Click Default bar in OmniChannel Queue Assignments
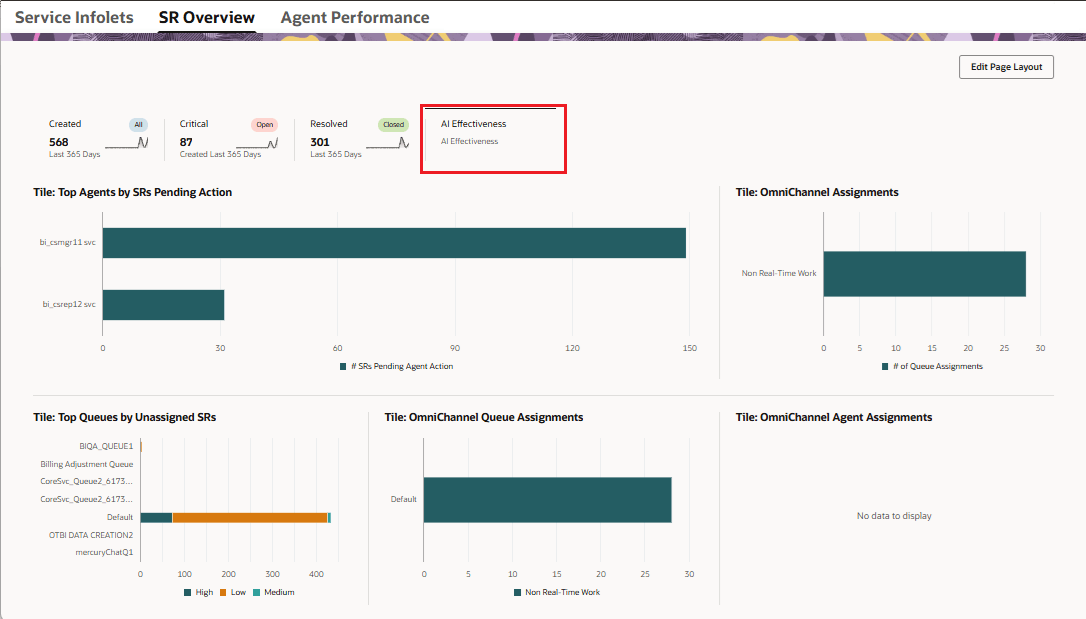1086x619 pixels. [547, 500]
